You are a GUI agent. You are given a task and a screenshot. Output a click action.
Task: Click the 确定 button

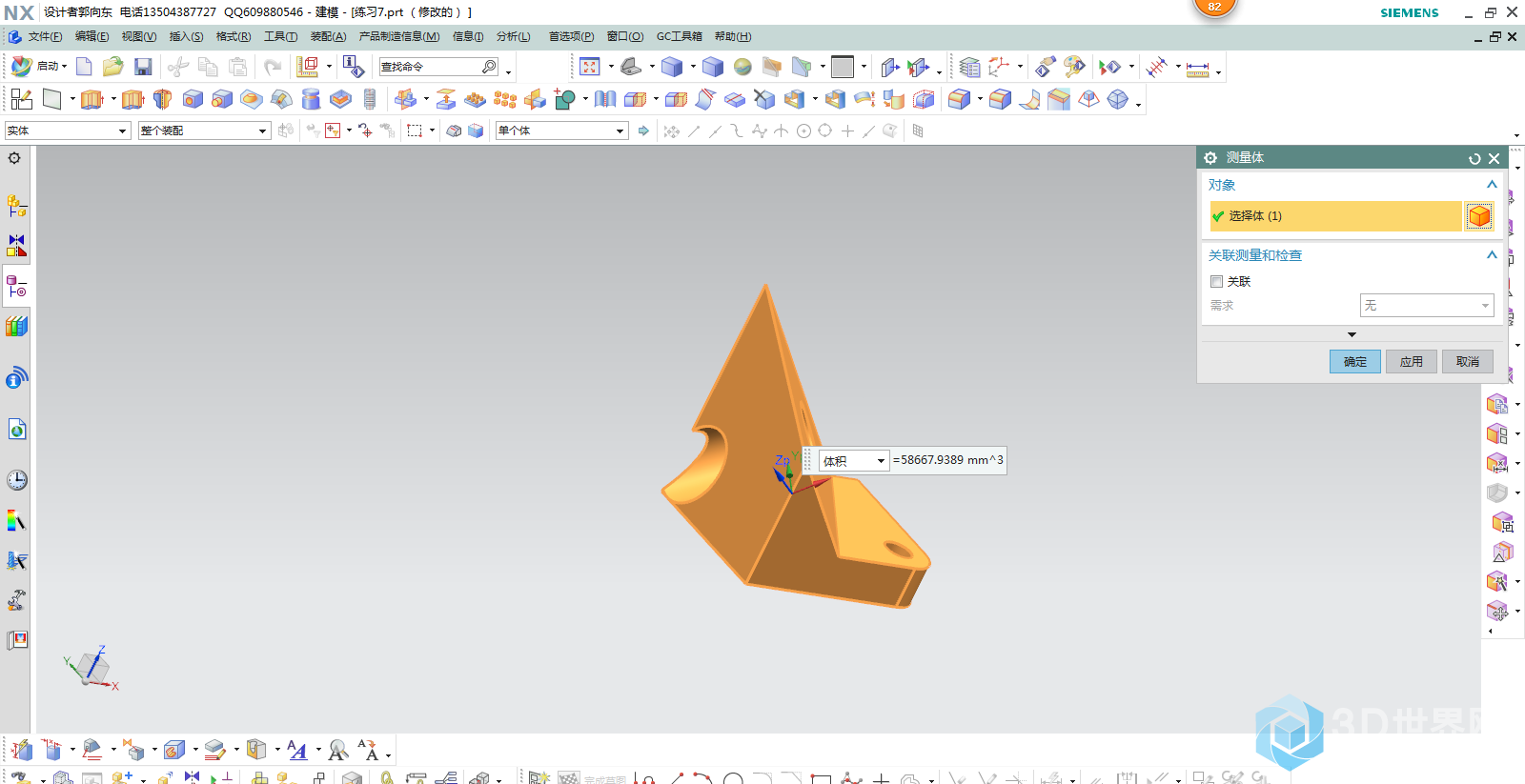tap(1355, 361)
